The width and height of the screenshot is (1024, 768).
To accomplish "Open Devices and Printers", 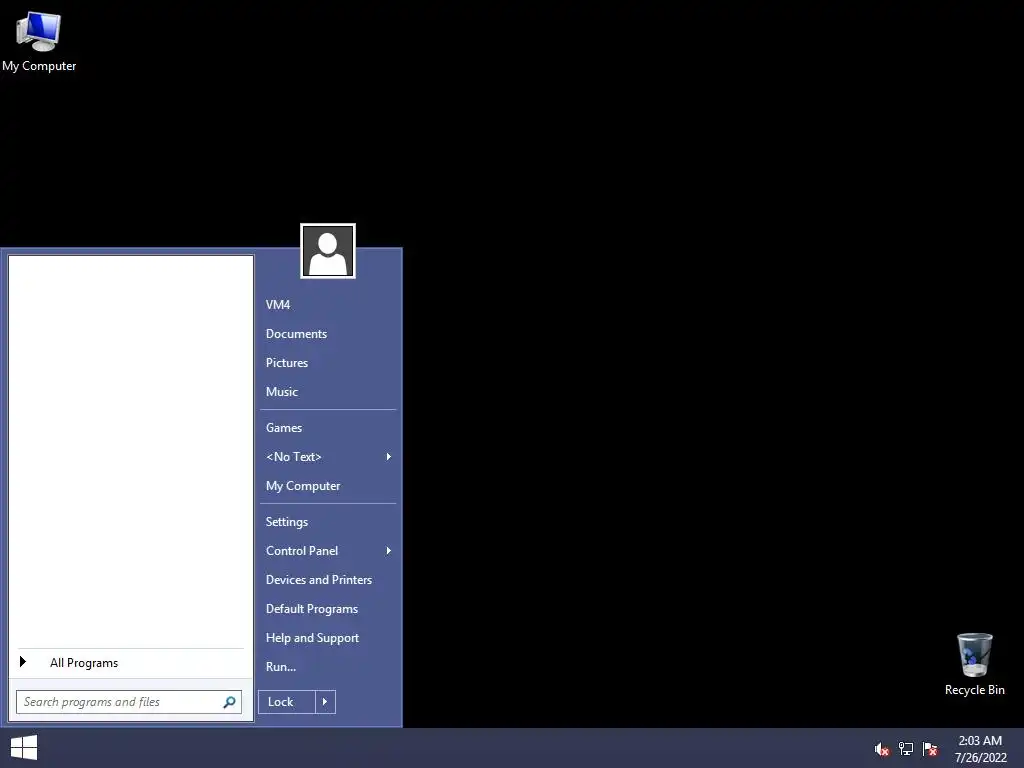I will (x=328, y=580).
